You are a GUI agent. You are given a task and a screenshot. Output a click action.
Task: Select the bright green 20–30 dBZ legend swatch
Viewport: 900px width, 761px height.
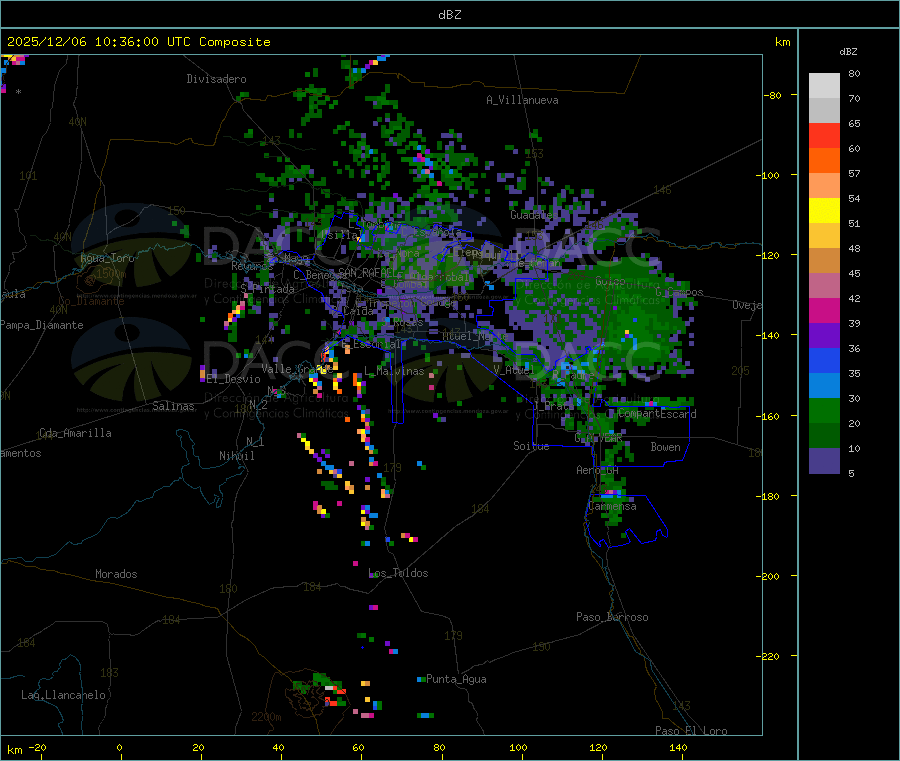click(824, 410)
